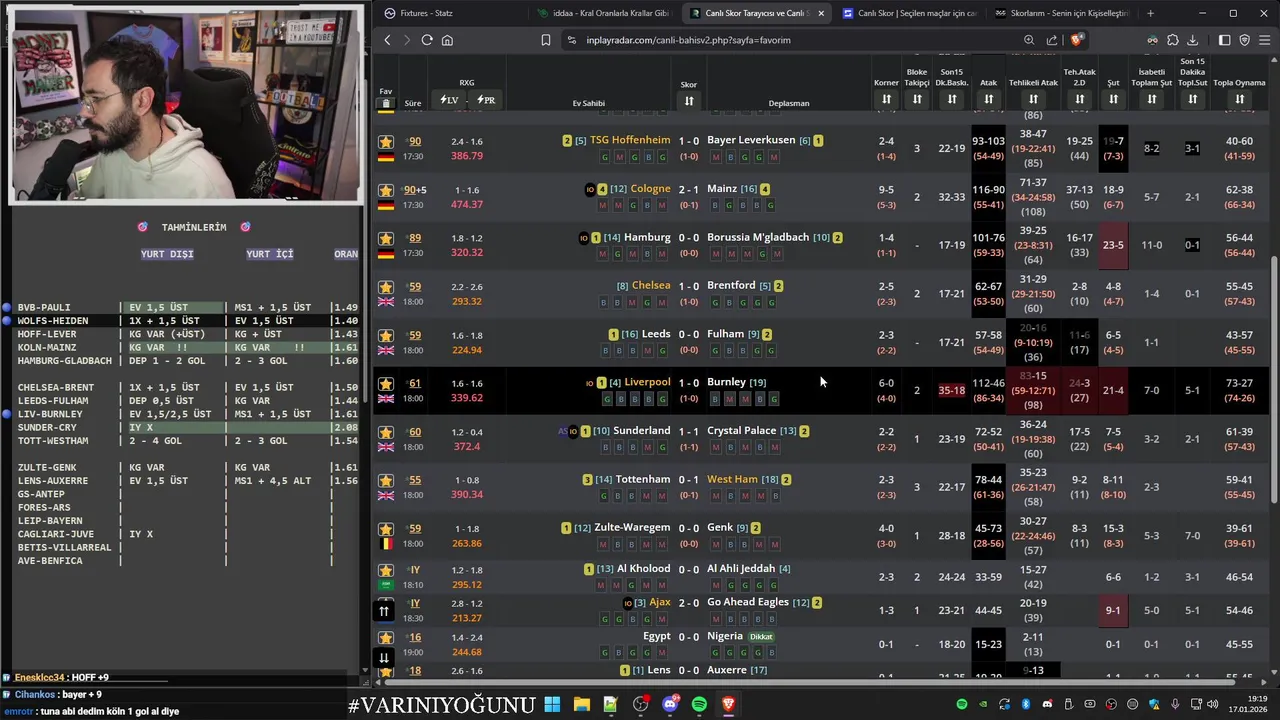
Task: Click the Ajax team name
Action: [x=660, y=602]
